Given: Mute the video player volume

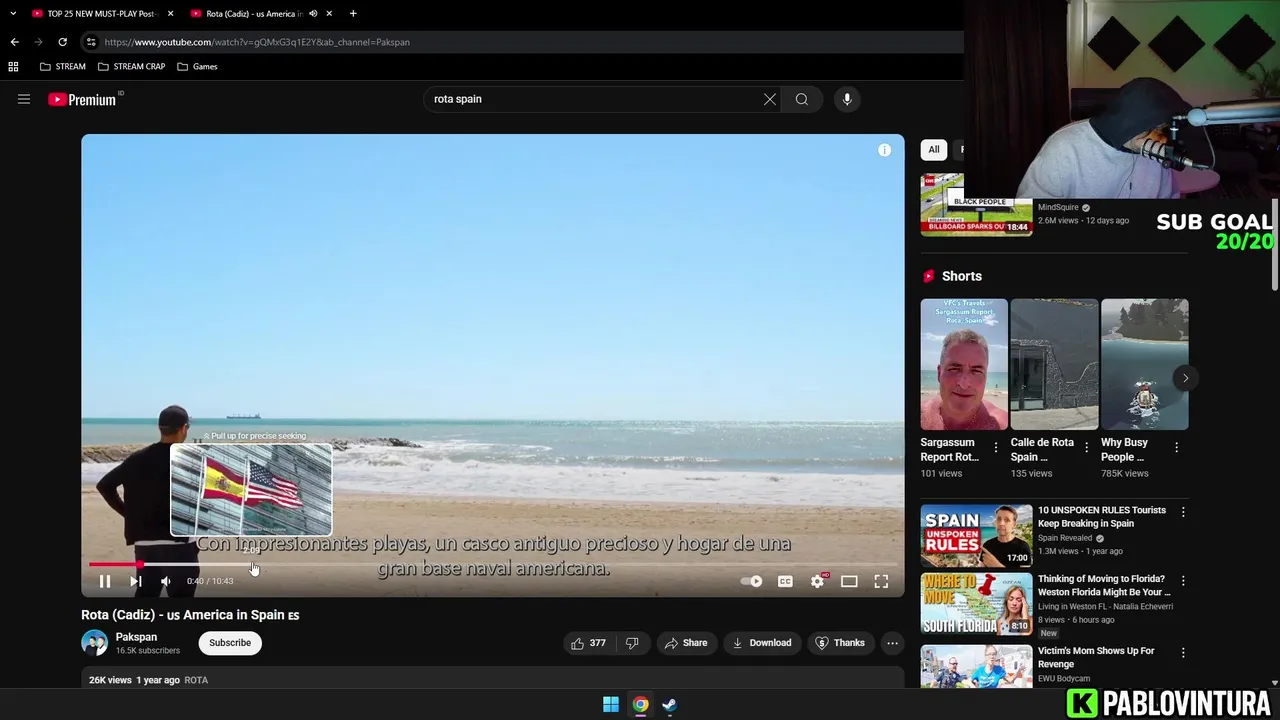Looking at the screenshot, I should 166,581.
